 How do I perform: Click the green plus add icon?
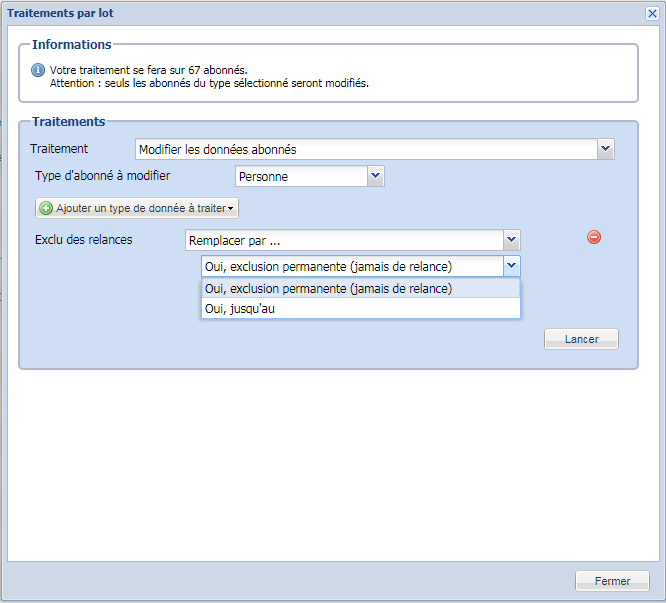(x=46, y=208)
